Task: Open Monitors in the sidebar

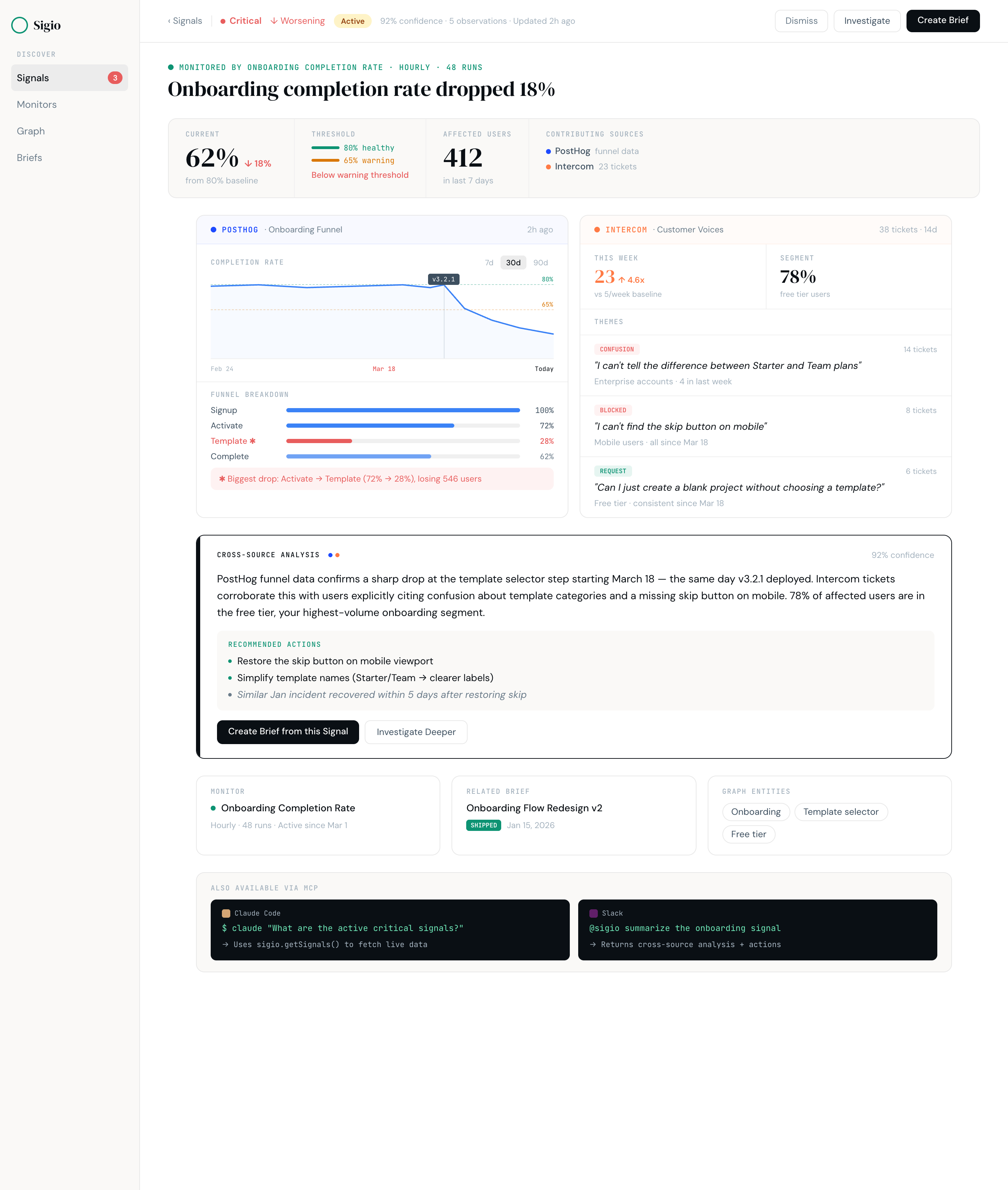Action: click(x=36, y=105)
